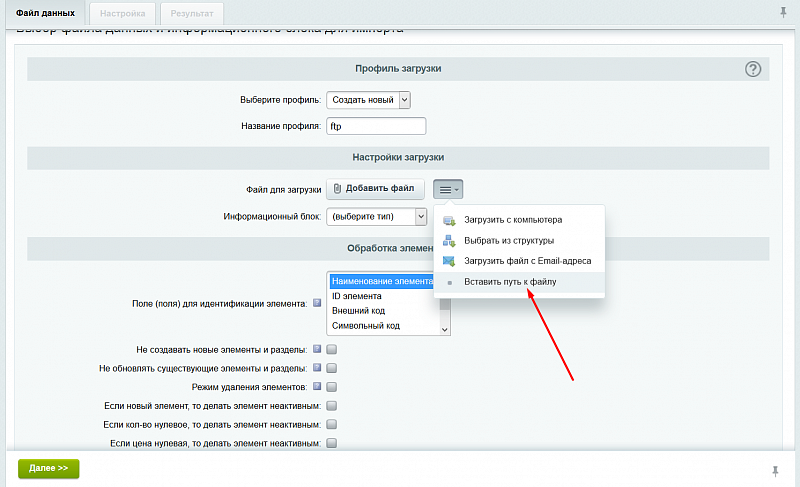800x487 pixels.
Task: Click the pin icon near bottom right
Action: click(775, 471)
